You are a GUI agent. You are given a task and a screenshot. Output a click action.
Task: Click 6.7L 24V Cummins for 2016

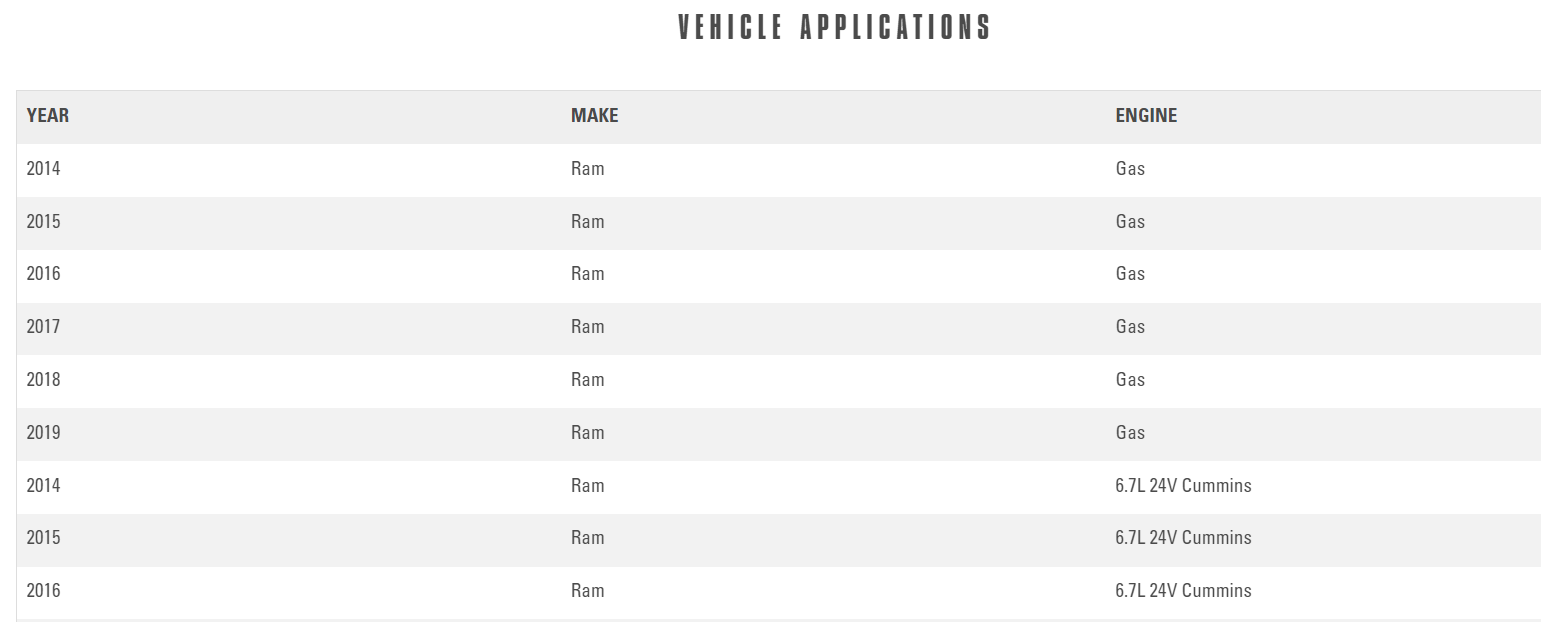coord(1183,591)
